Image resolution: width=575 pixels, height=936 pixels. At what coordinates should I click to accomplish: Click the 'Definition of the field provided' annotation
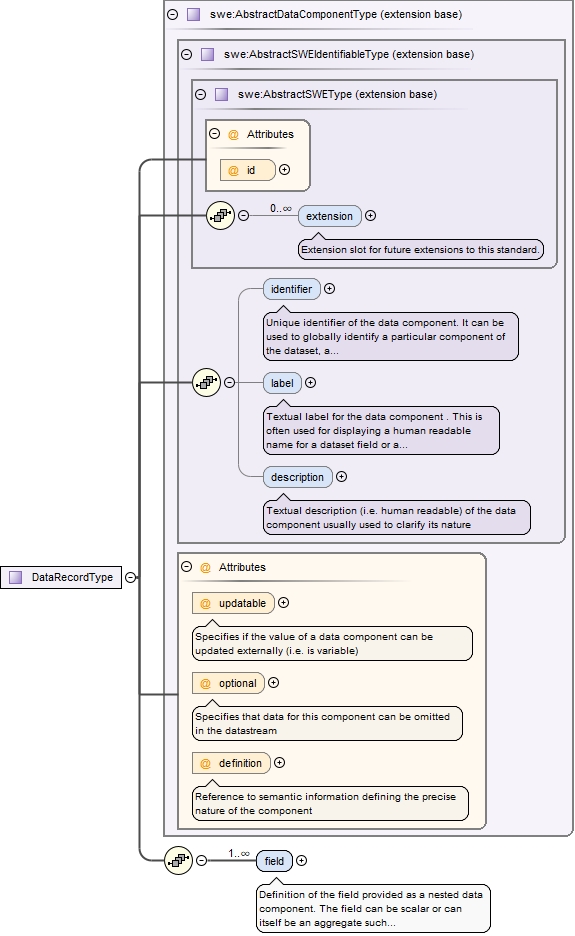pyautogui.click(x=373, y=909)
